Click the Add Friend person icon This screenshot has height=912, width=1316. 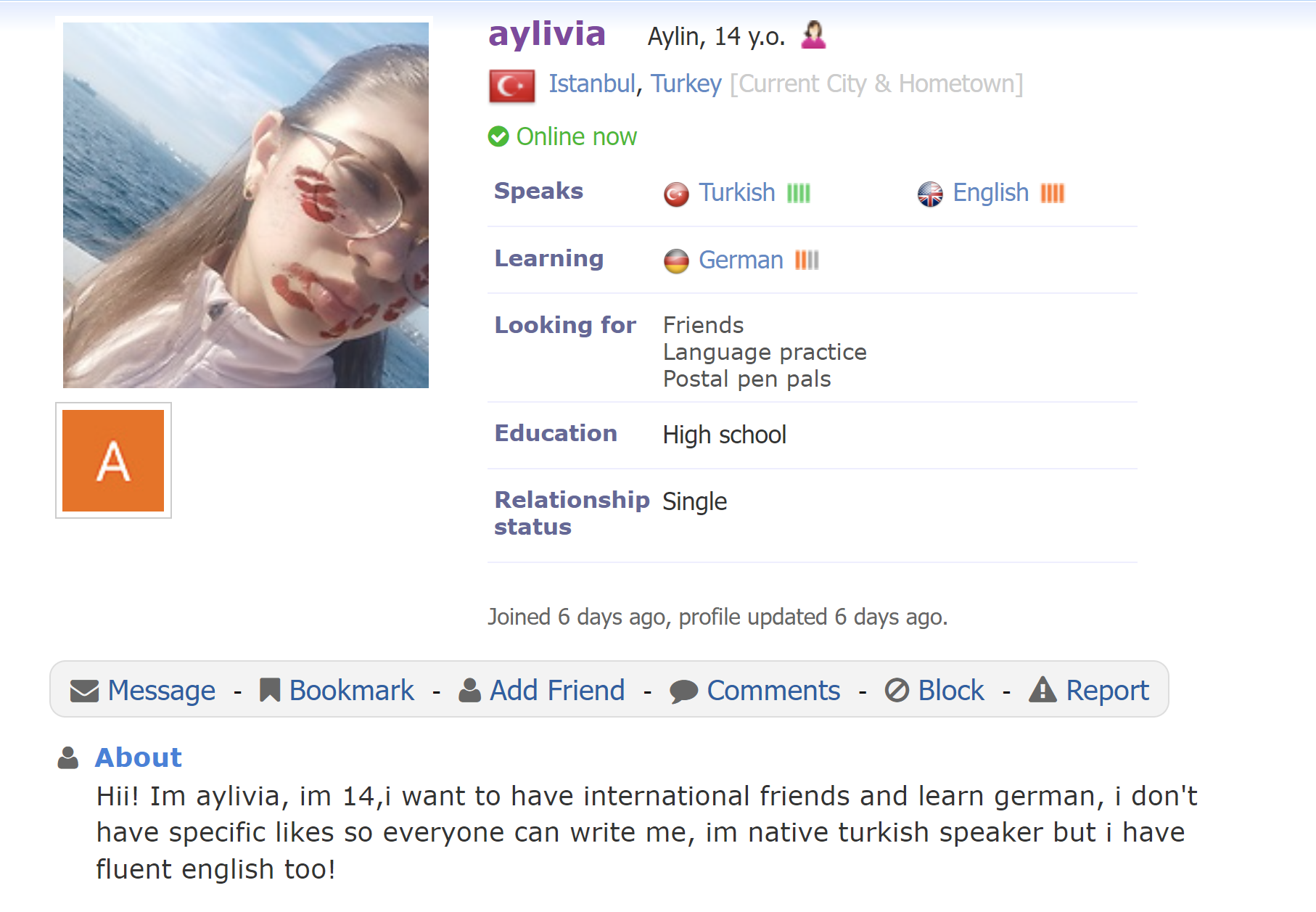(469, 690)
